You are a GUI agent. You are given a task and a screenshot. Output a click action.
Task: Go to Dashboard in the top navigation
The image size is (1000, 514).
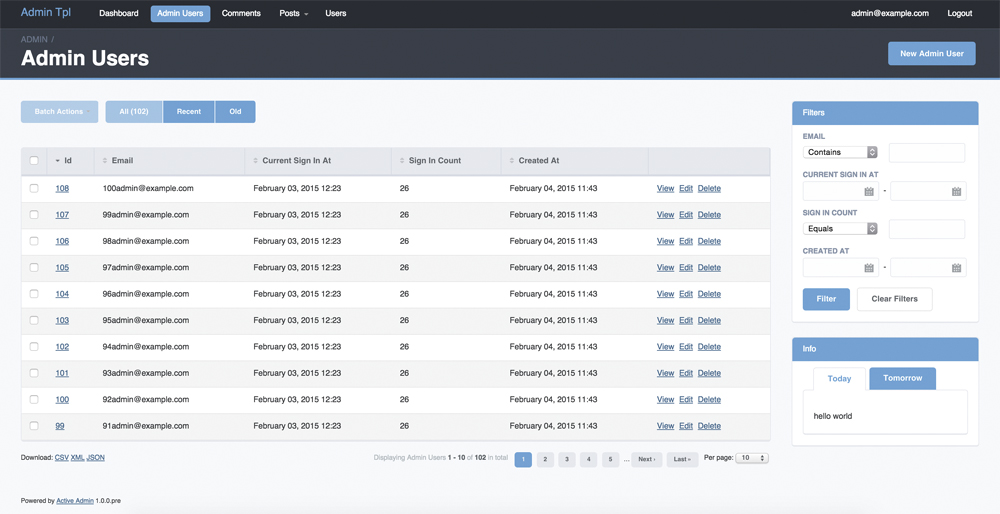point(119,13)
